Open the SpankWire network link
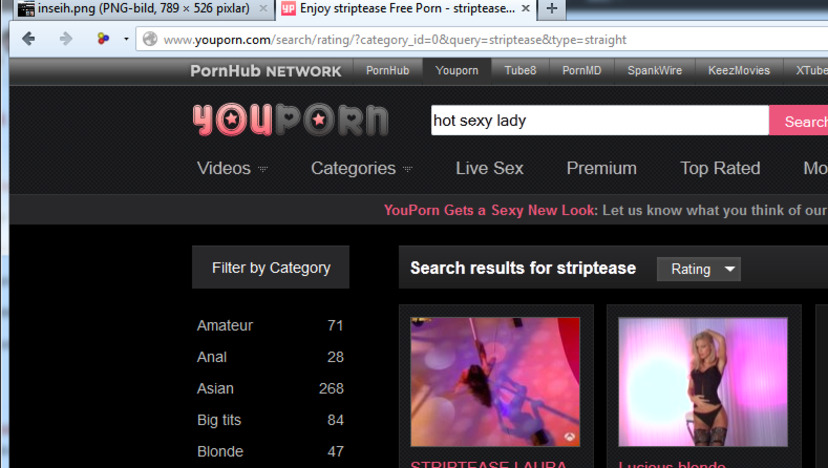This screenshot has height=468, width=828. point(654,71)
